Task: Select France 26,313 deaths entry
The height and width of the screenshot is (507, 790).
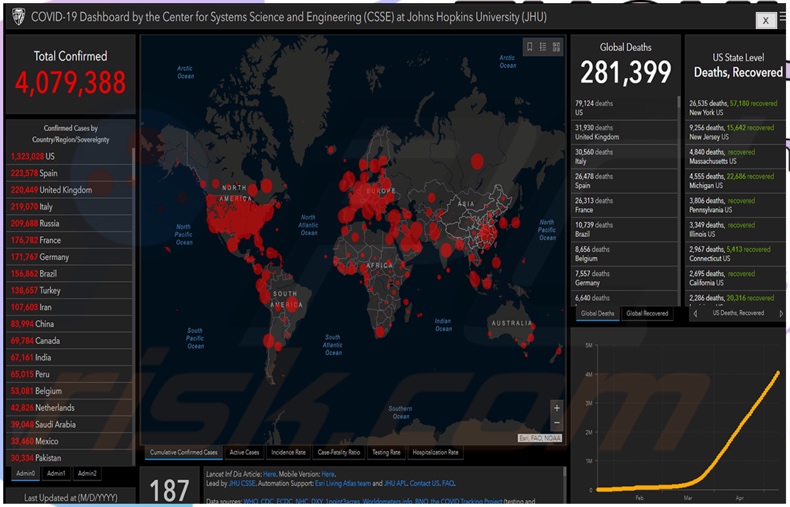Action: pyautogui.click(x=624, y=205)
